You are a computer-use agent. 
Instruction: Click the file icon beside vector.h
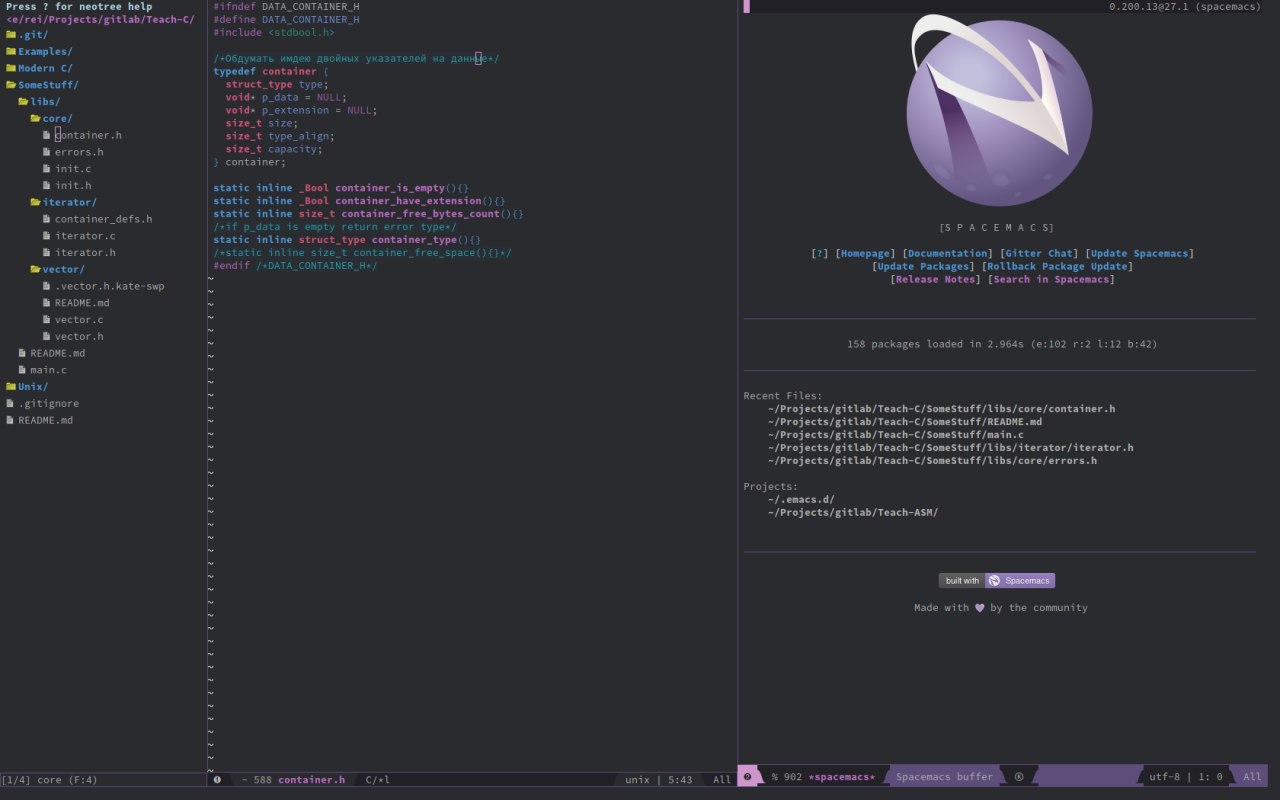(x=46, y=336)
